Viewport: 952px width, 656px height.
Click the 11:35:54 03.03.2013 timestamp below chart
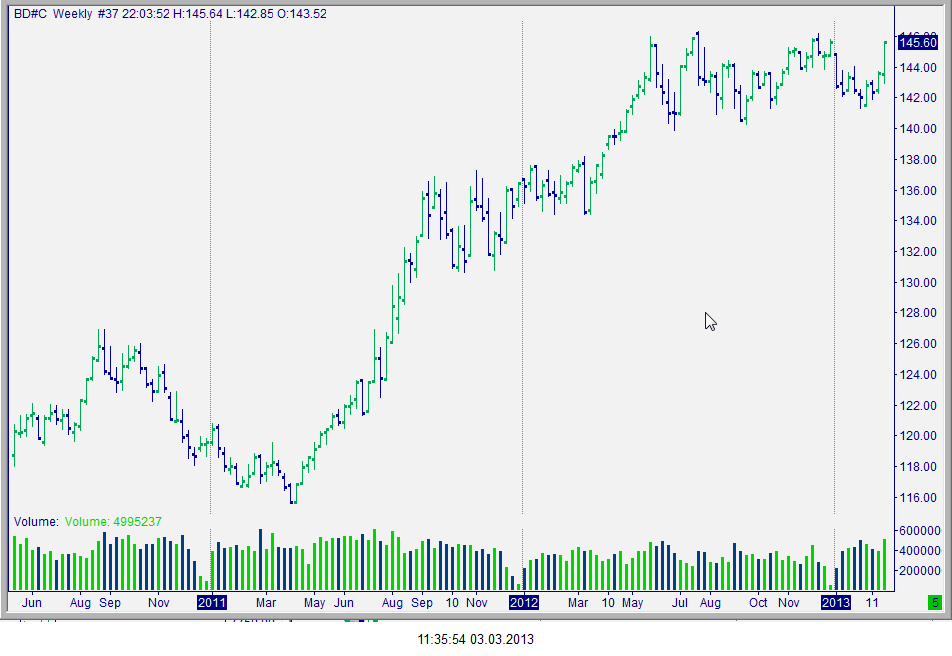point(475,640)
